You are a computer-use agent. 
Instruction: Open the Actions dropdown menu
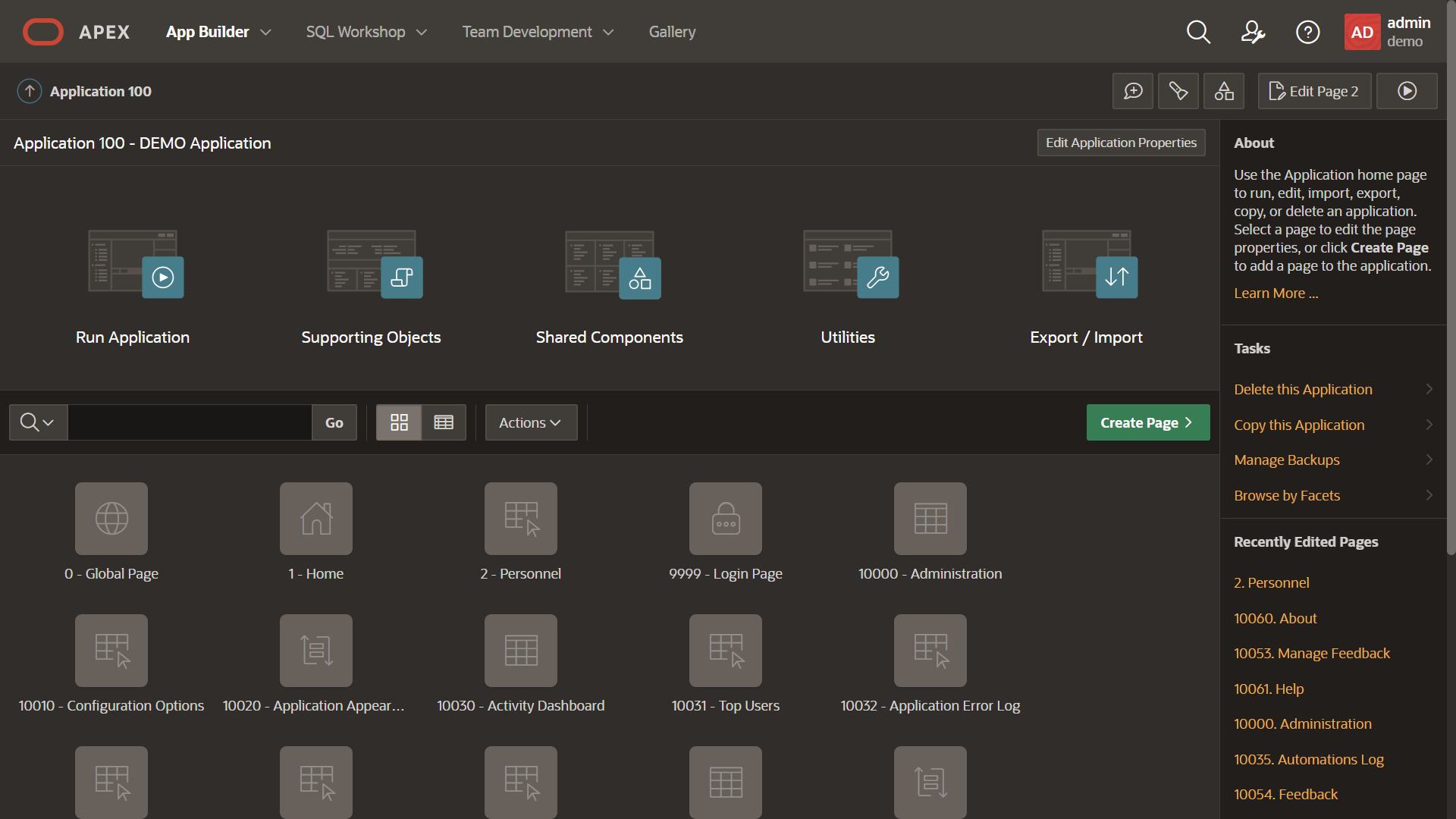[x=531, y=422]
